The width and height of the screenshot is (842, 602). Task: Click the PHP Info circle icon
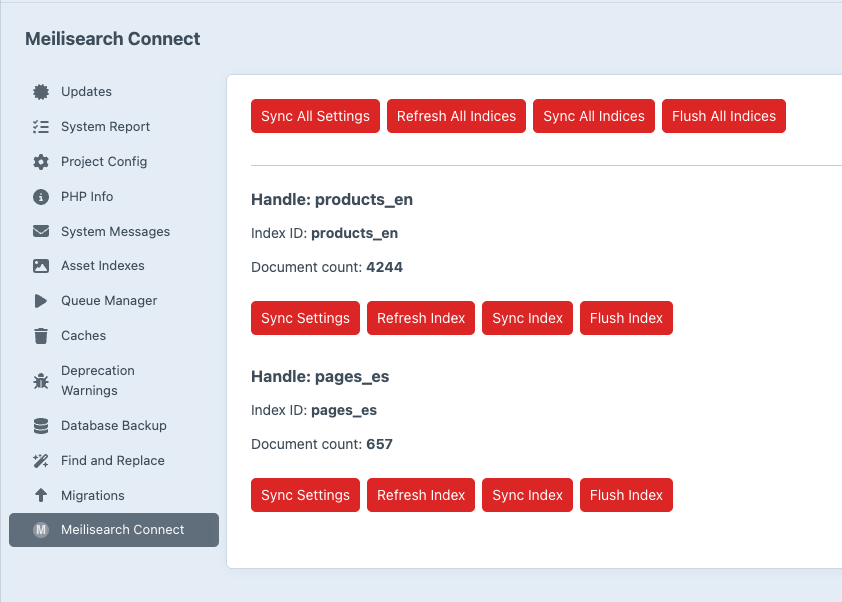(x=41, y=197)
